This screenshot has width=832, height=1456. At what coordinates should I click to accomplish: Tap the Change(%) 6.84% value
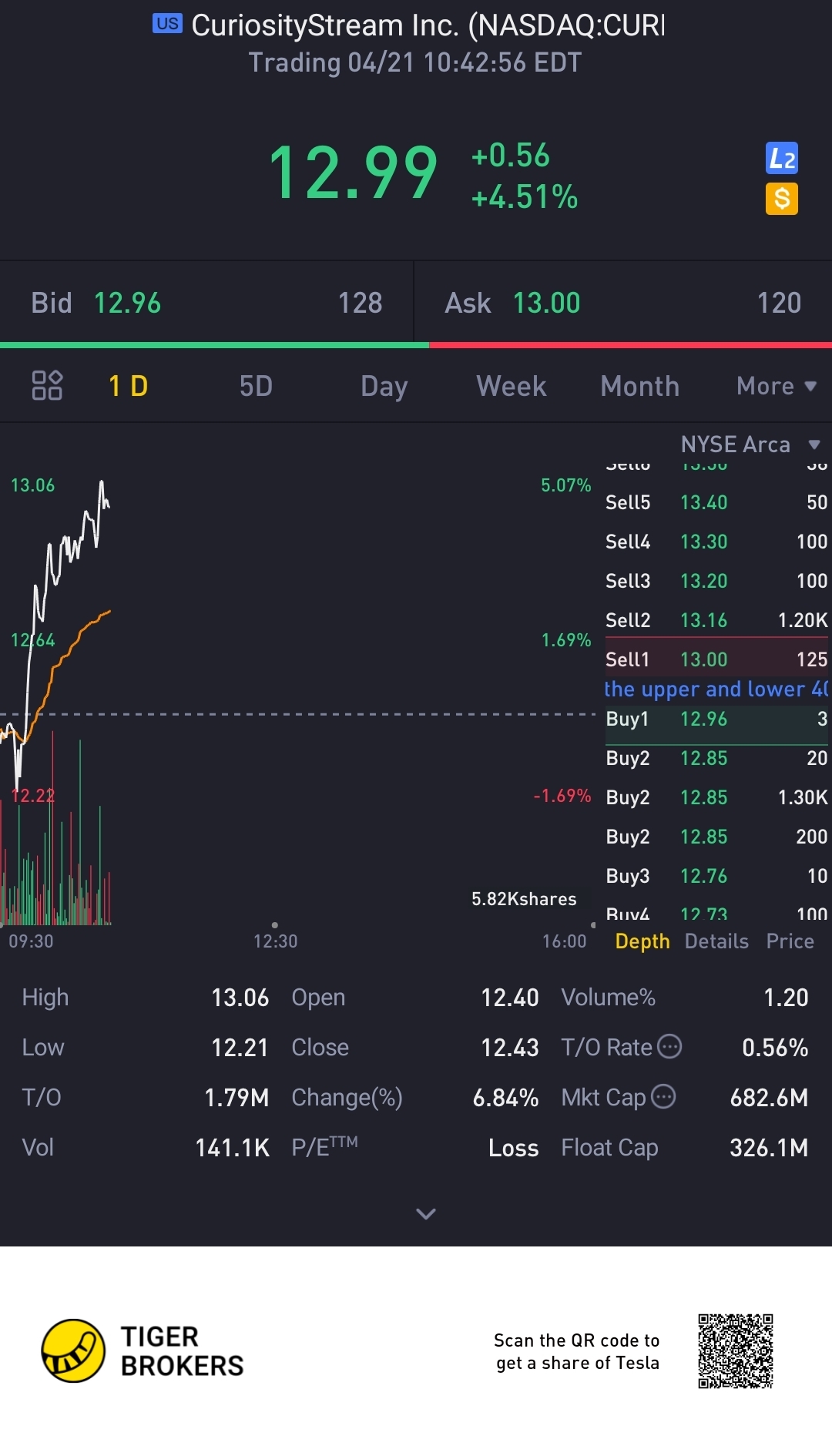[x=505, y=1098]
